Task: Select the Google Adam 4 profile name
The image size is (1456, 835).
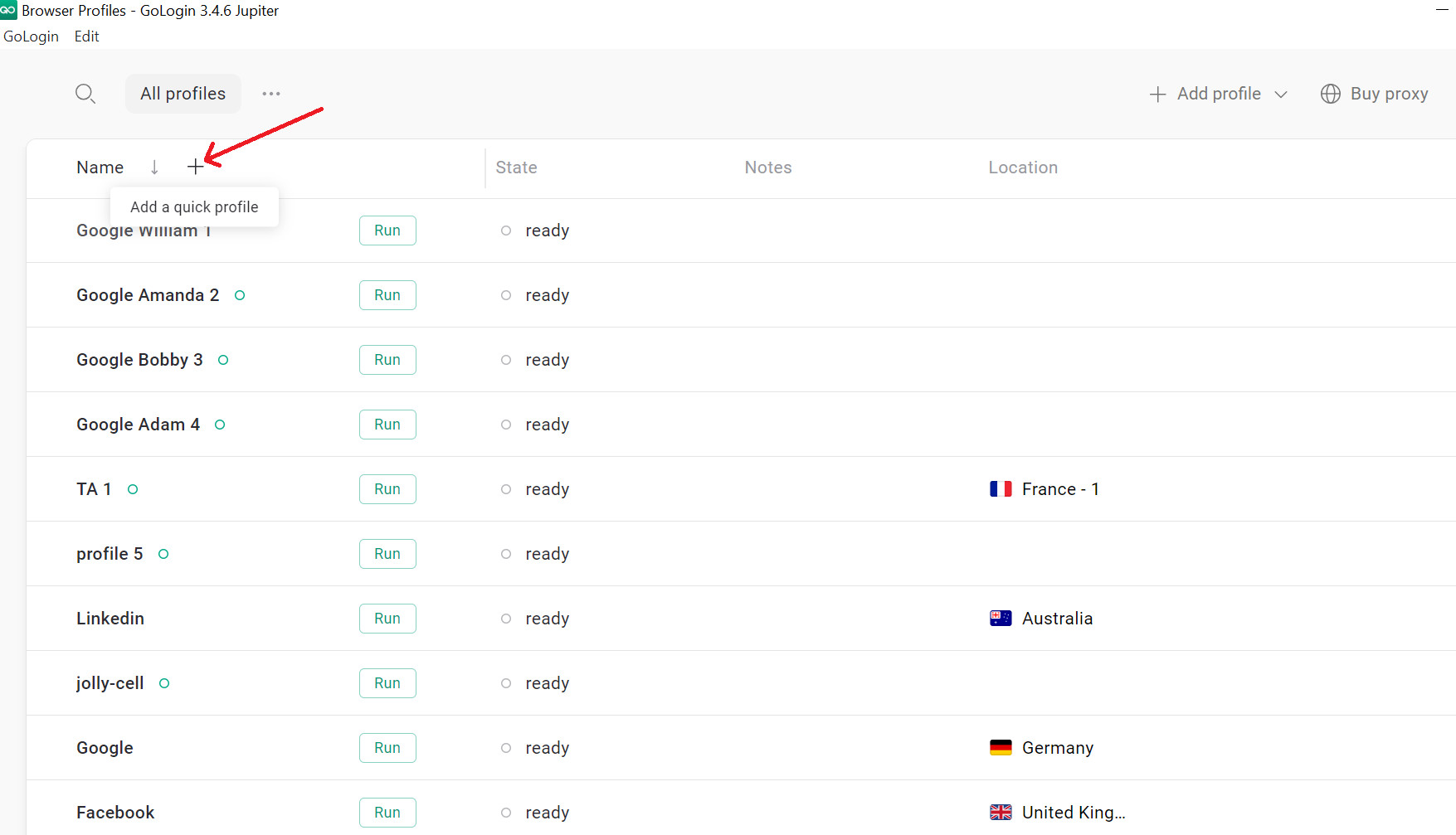Action: (x=138, y=425)
